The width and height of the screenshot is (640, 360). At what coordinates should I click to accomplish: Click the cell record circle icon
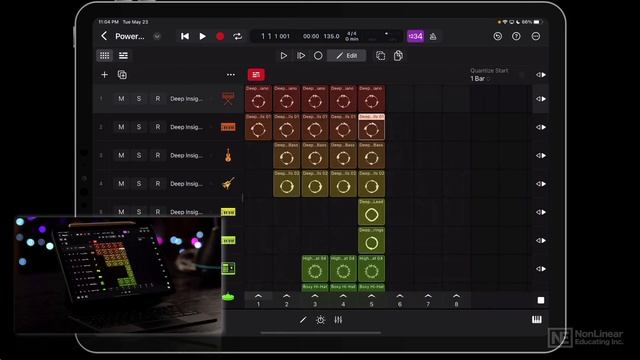point(318,56)
